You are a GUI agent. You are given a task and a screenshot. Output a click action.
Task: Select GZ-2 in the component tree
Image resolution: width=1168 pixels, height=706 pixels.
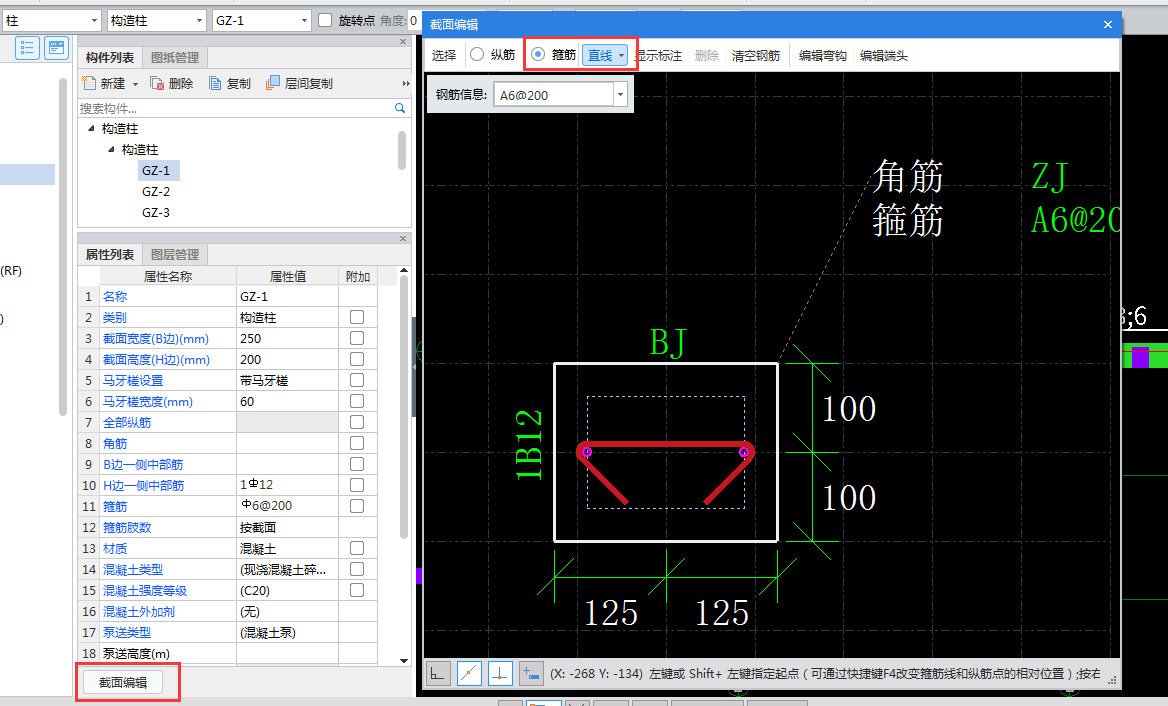pyautogui.click(x=156, y=191)
